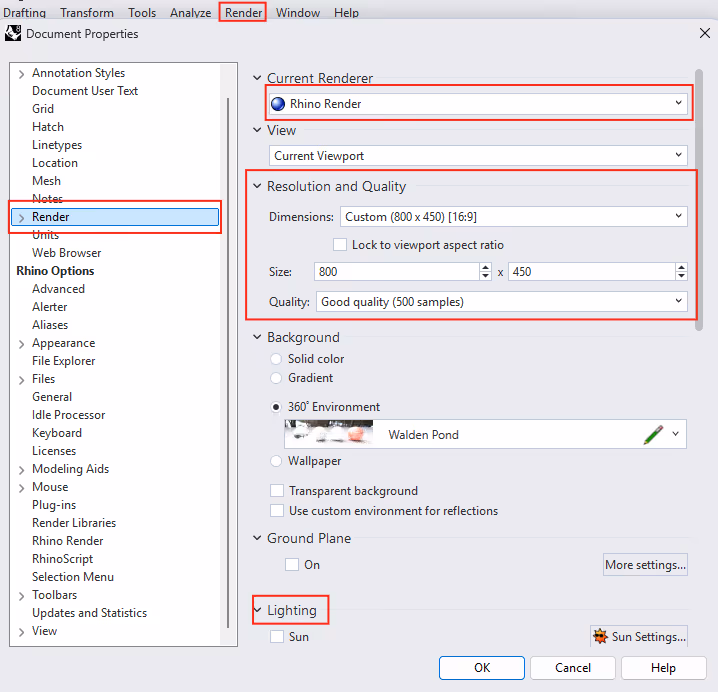
Task: Expand the Modeling Aids tree node
Action: (x=21, y=470)
